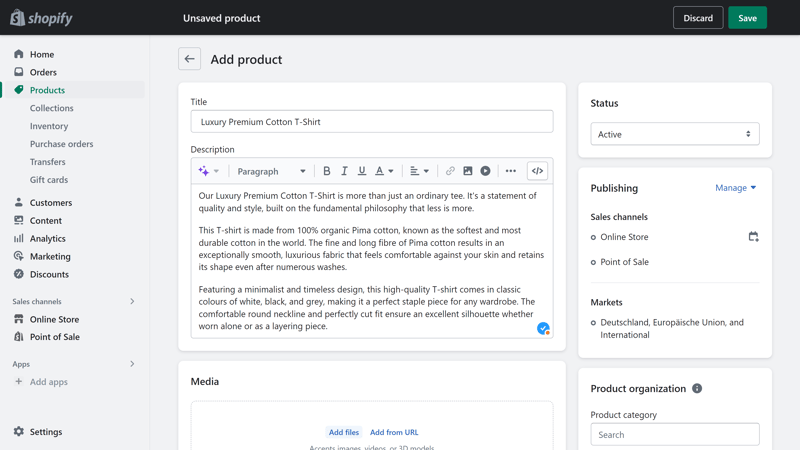This screenshot has width=800, height=450.
Task: Insert an image into the description
Action: [x=467, y=171]
